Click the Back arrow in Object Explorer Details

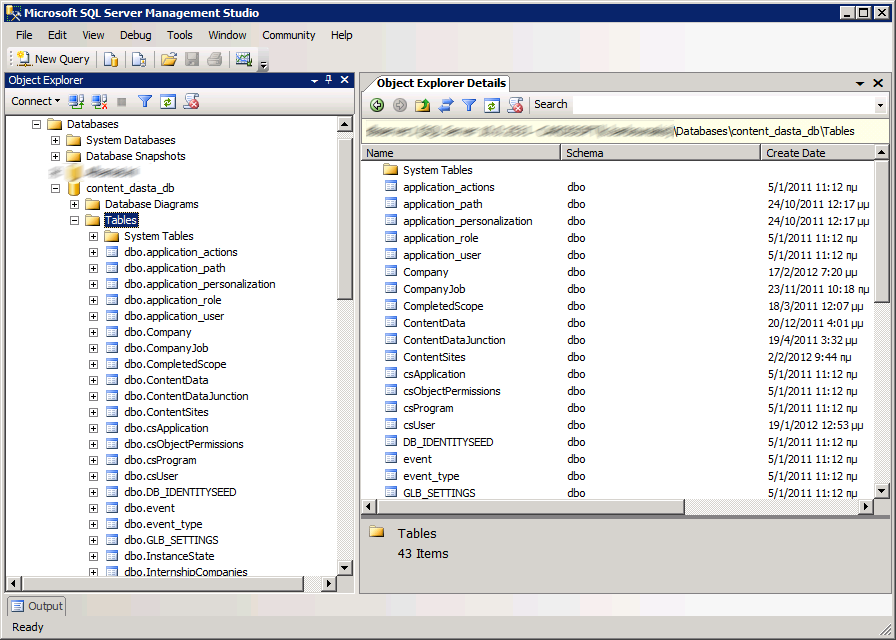point(377,105)
